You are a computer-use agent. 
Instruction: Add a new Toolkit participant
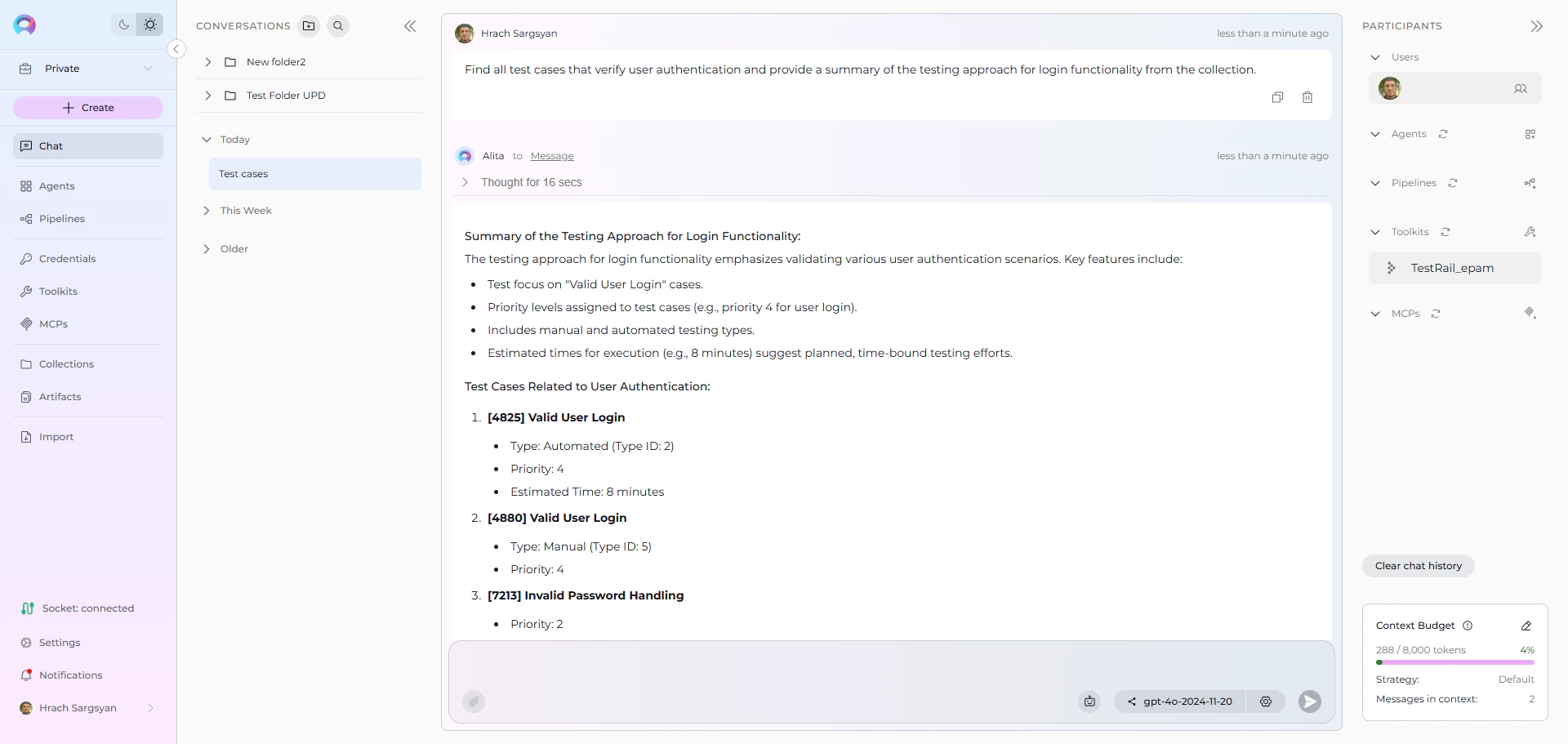[1531, 232]
